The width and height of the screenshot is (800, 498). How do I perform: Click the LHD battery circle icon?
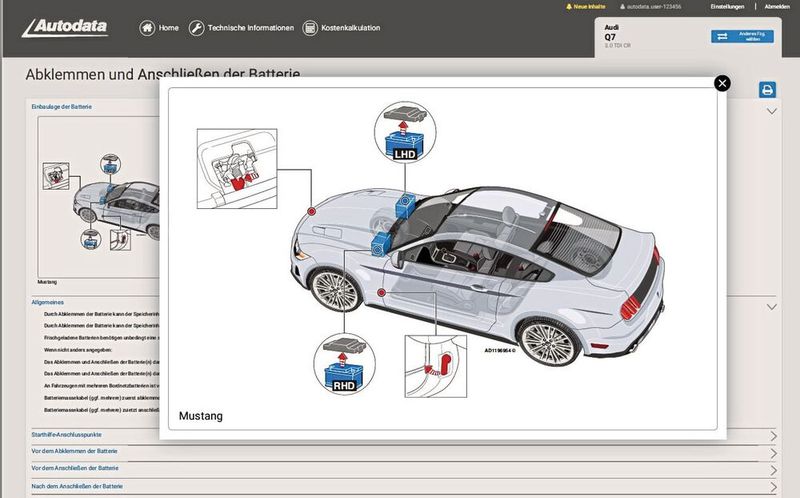click(x=405, y=132)
